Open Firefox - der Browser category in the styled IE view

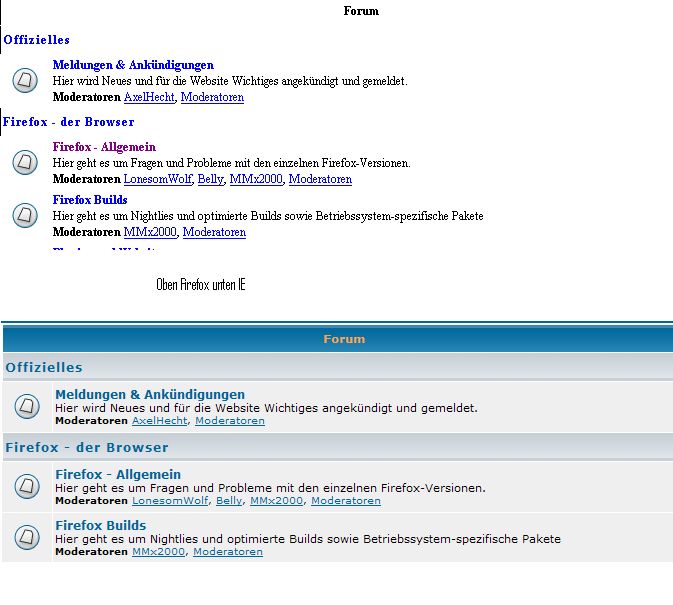(x=87, y=448)
